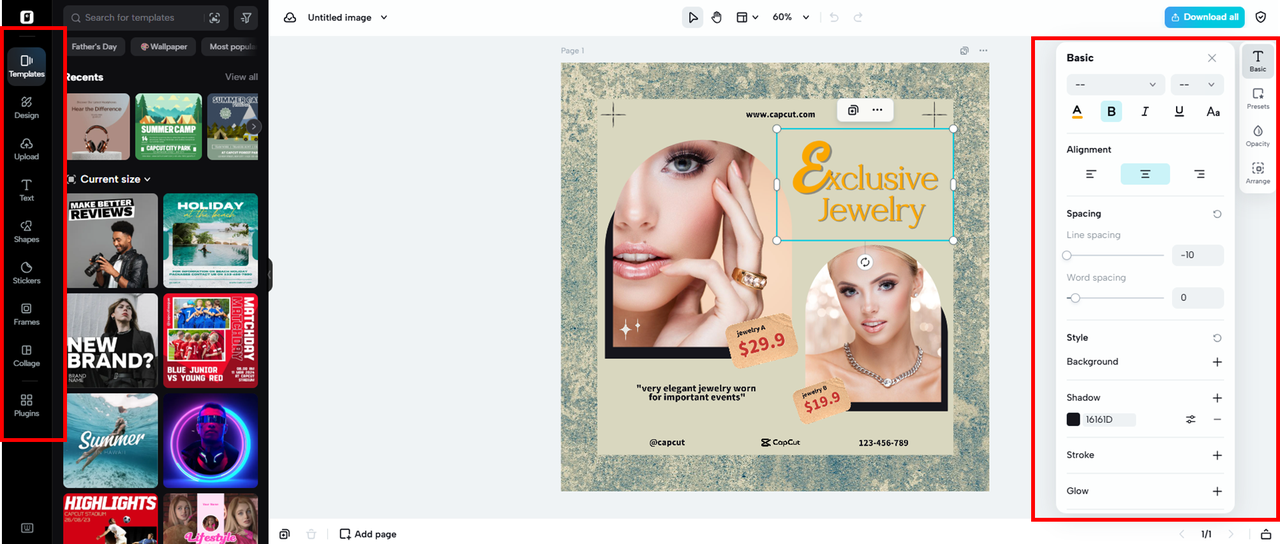1280x544 pixels.
Task: Open the template filter icon
Action: point(246,18)
